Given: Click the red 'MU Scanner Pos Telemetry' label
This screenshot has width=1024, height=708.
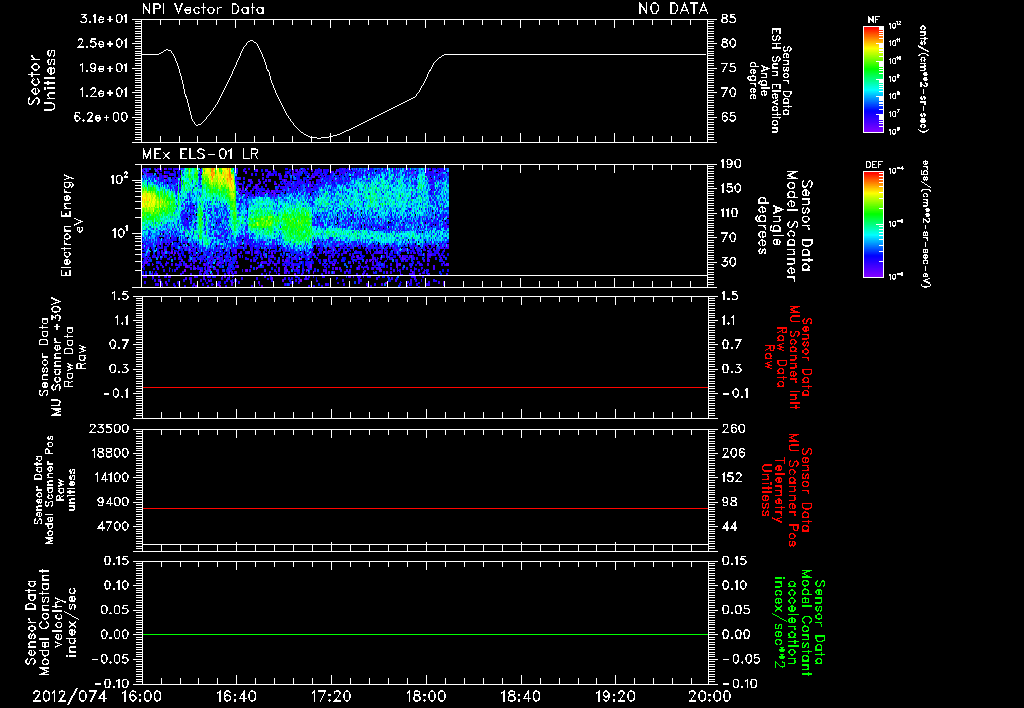Looking at the screenshot, I should [786, 490].
